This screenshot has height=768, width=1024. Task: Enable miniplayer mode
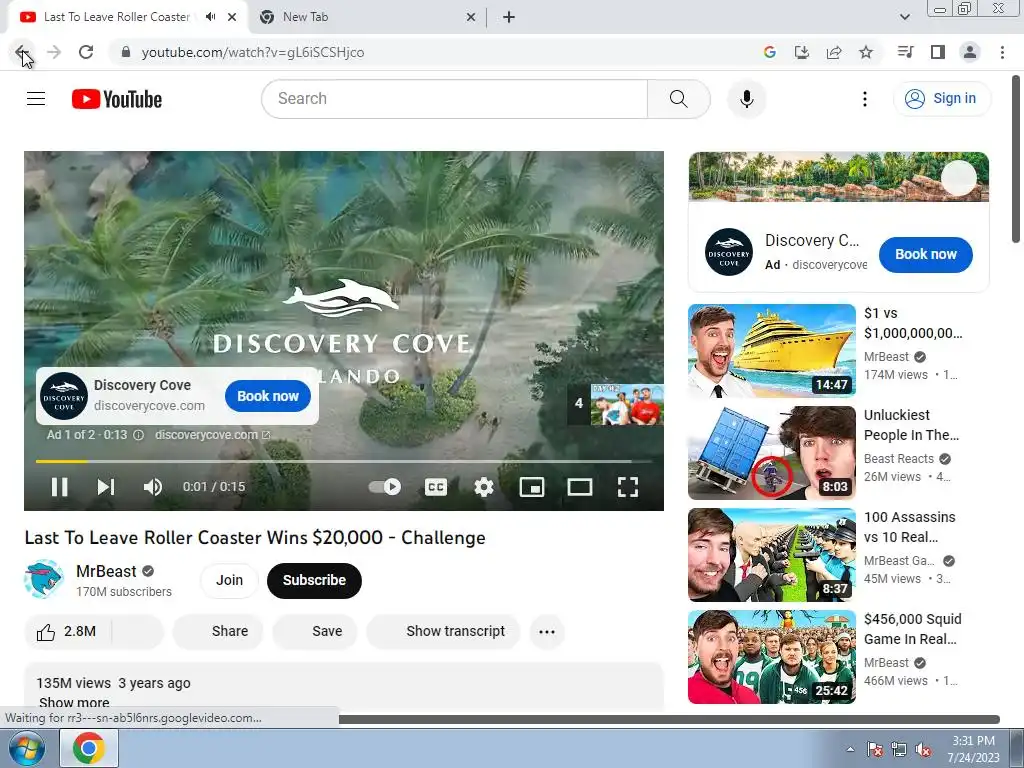pyautogui.click(x=532, y=487)
